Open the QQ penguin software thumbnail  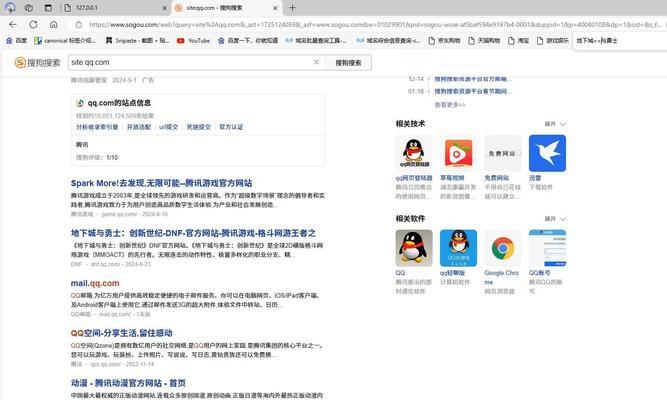pos(414,248)
